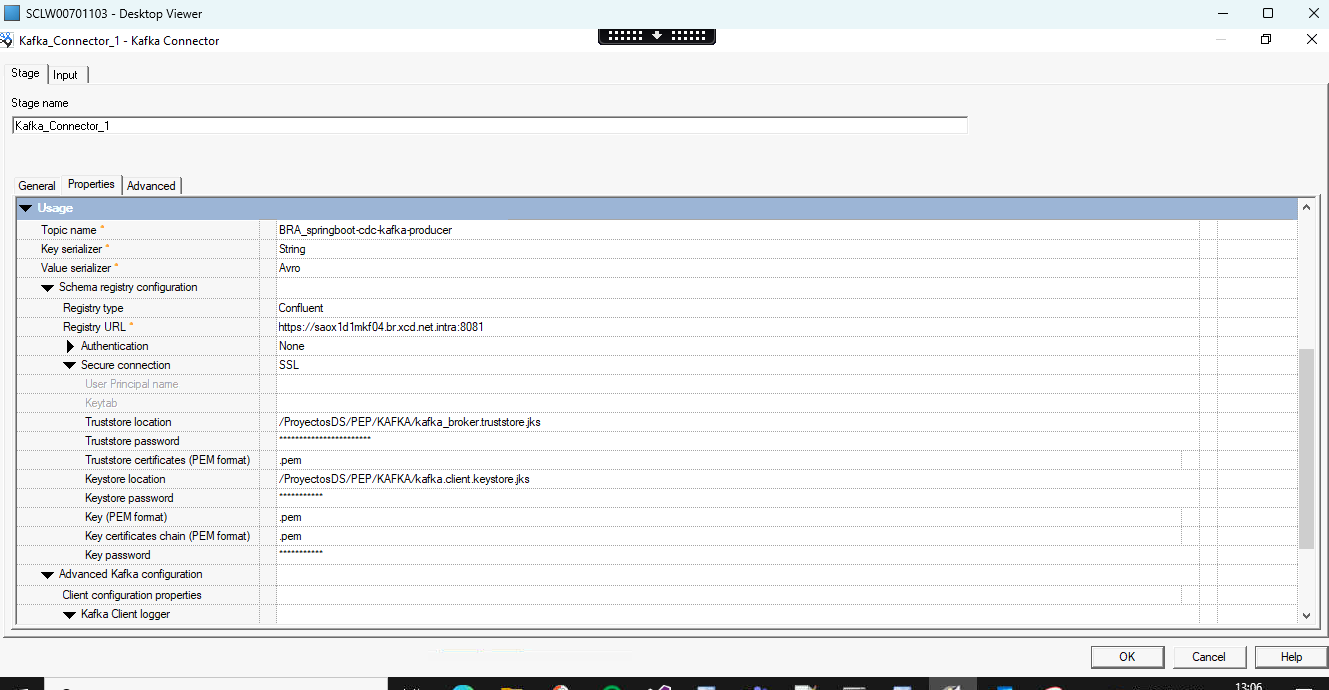Collapse the Usage section
This screenshot has height=690, width=1329.
[26, 208]
